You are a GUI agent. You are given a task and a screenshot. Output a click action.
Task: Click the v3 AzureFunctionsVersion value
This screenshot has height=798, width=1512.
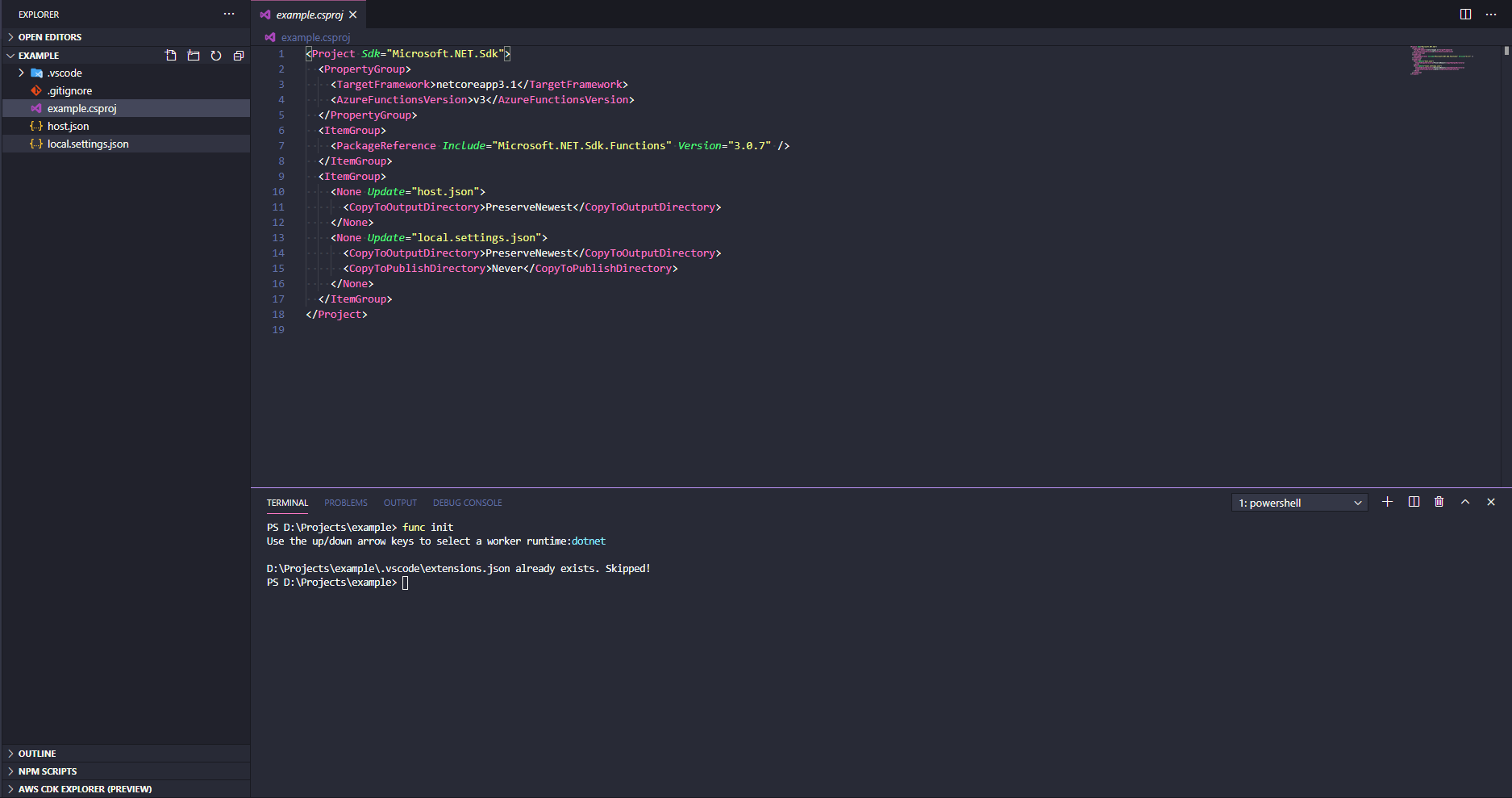pos(479,100)
